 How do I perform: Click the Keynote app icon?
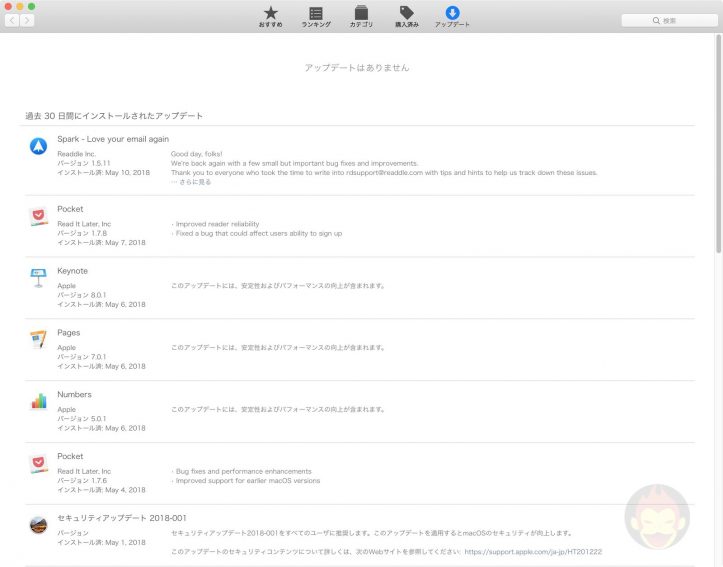38,278
